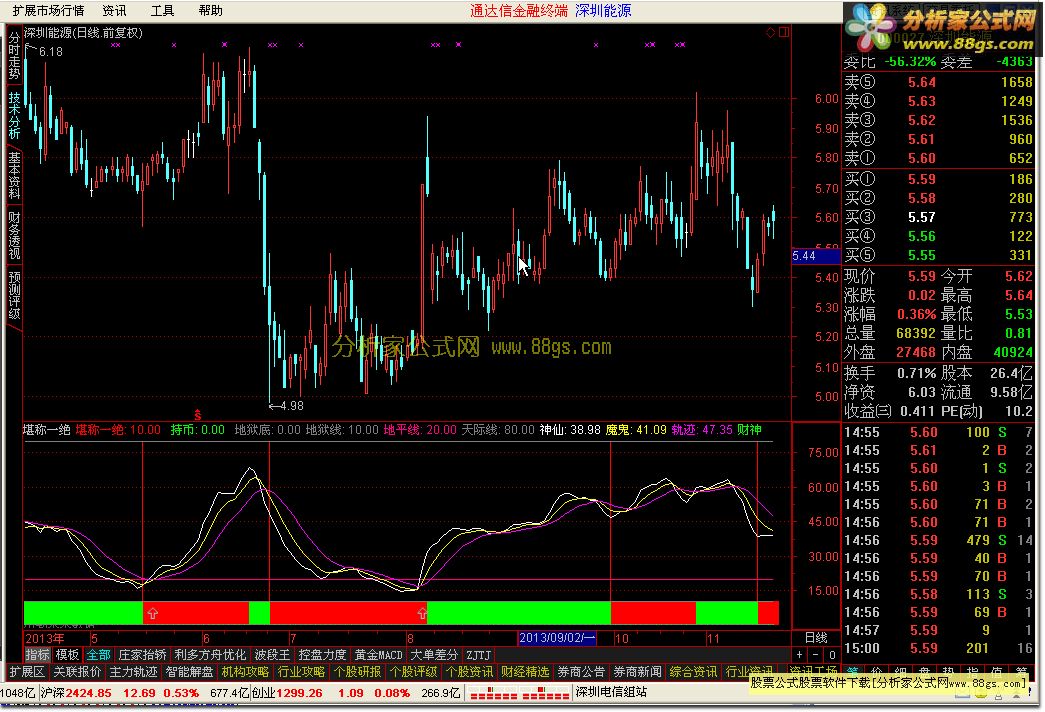The image size is (1045, 712).
Task: Apply the 黄金MACD indicator
Action: click(x=379, y=655)
